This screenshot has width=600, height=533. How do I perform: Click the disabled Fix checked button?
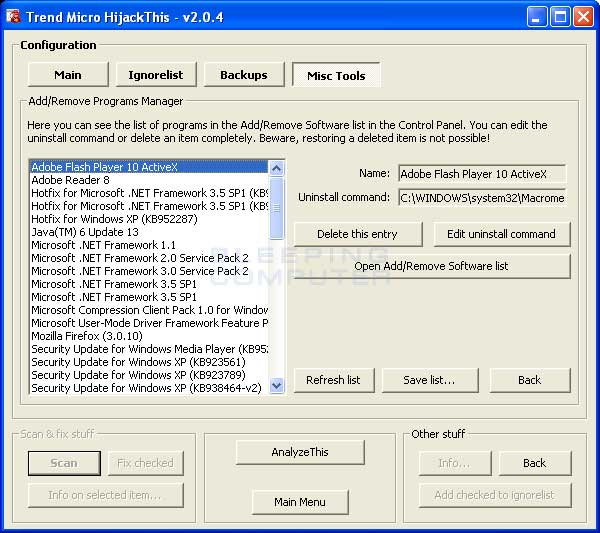pos(145,463)
